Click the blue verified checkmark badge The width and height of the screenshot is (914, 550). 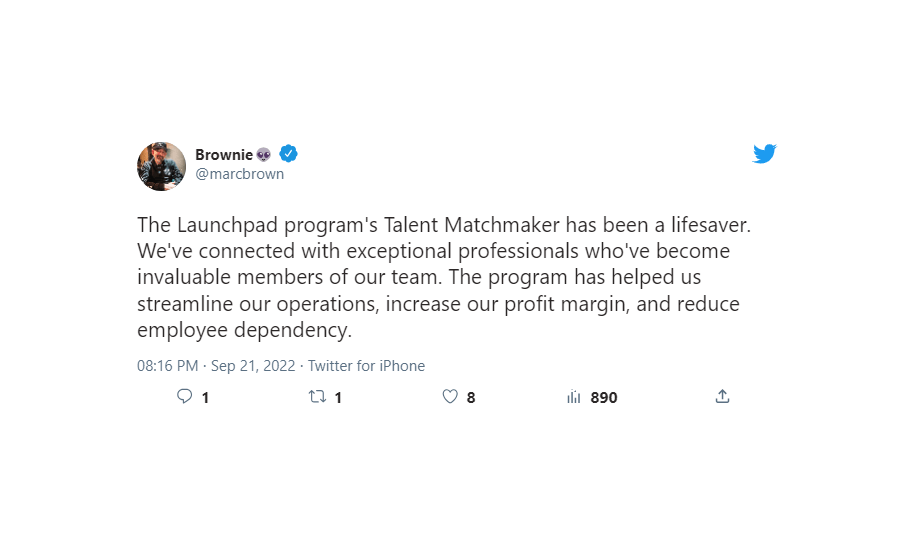tap(288, 154)
